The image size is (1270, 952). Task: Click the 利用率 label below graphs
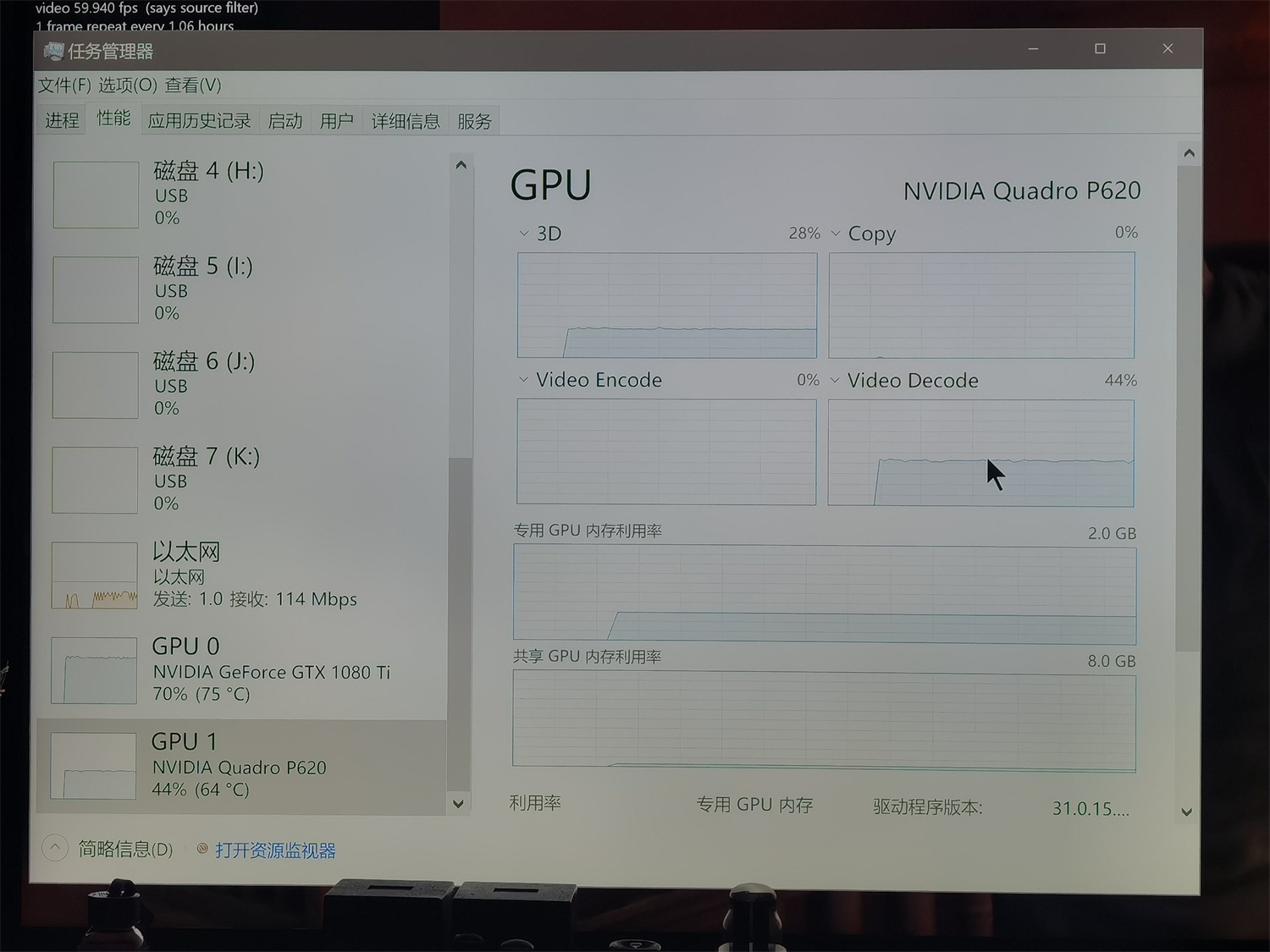coord(535,803)
